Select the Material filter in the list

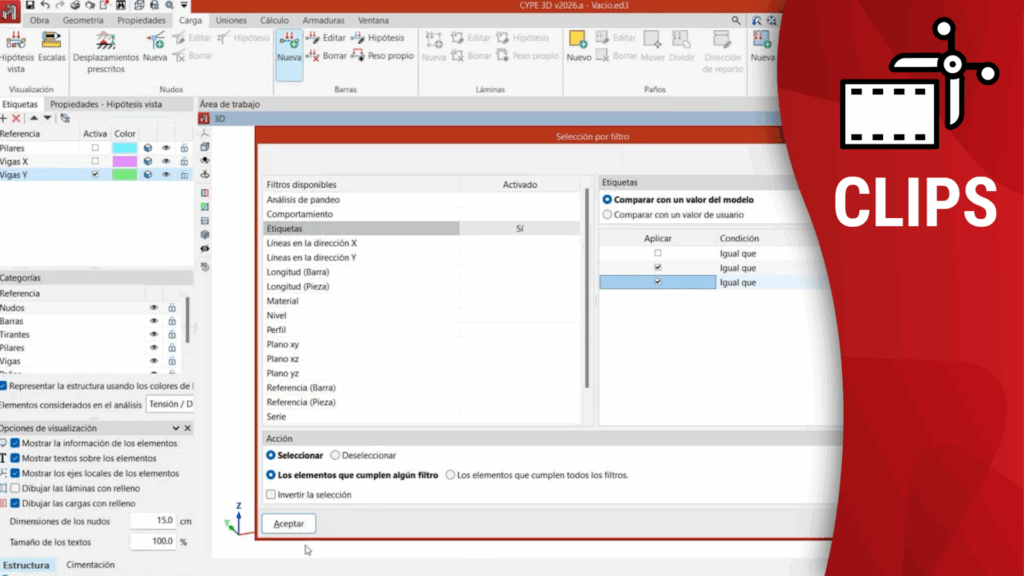pos(283,301)
